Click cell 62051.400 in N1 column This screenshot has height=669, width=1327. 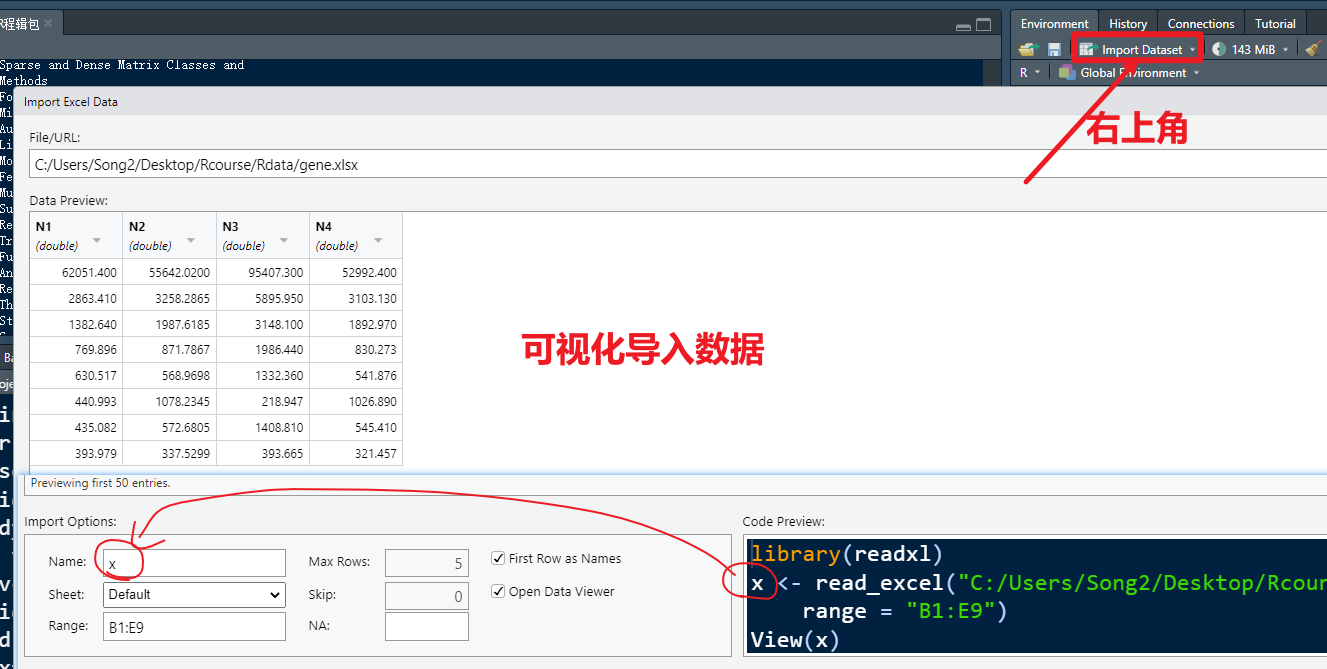click(76, 272)
